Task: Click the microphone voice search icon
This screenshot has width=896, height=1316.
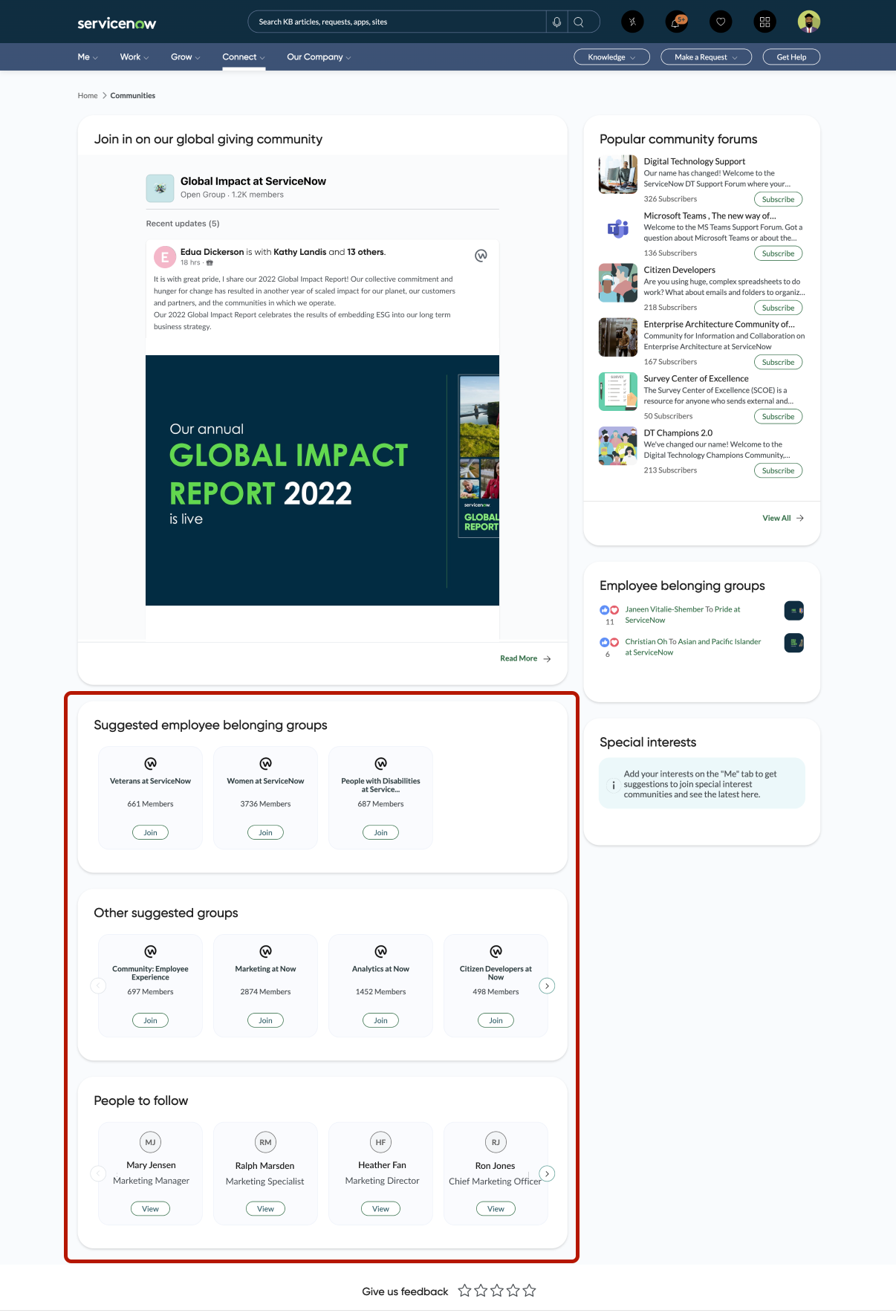Action: 556,22
